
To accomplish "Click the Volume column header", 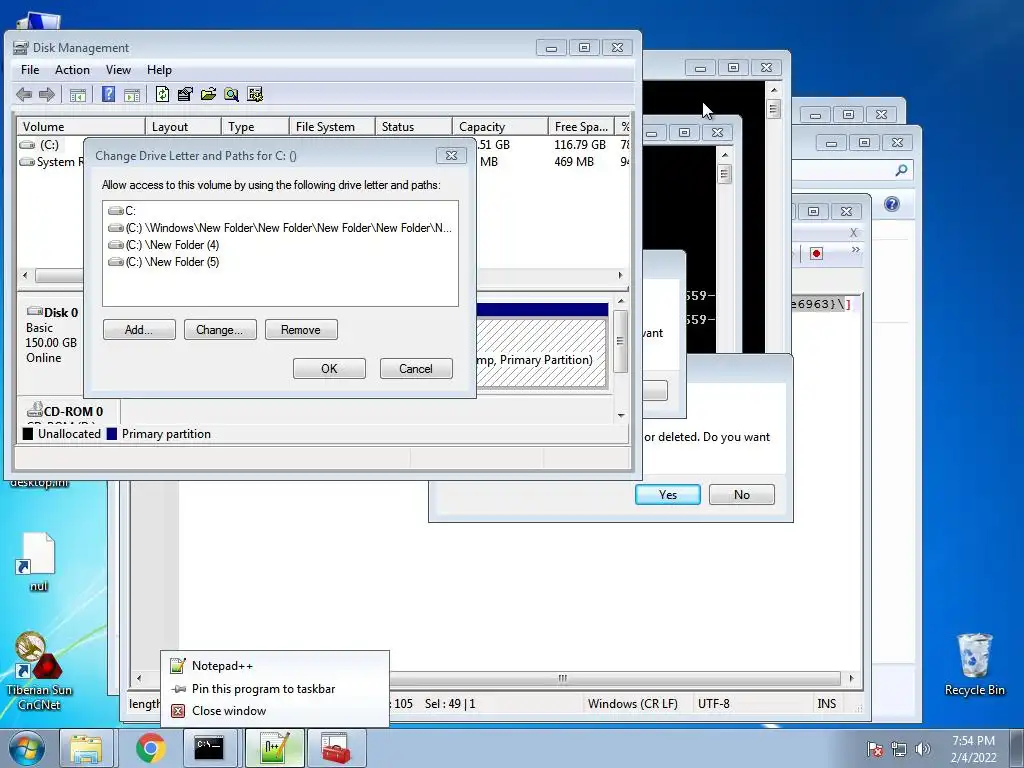I will point(81,127).
